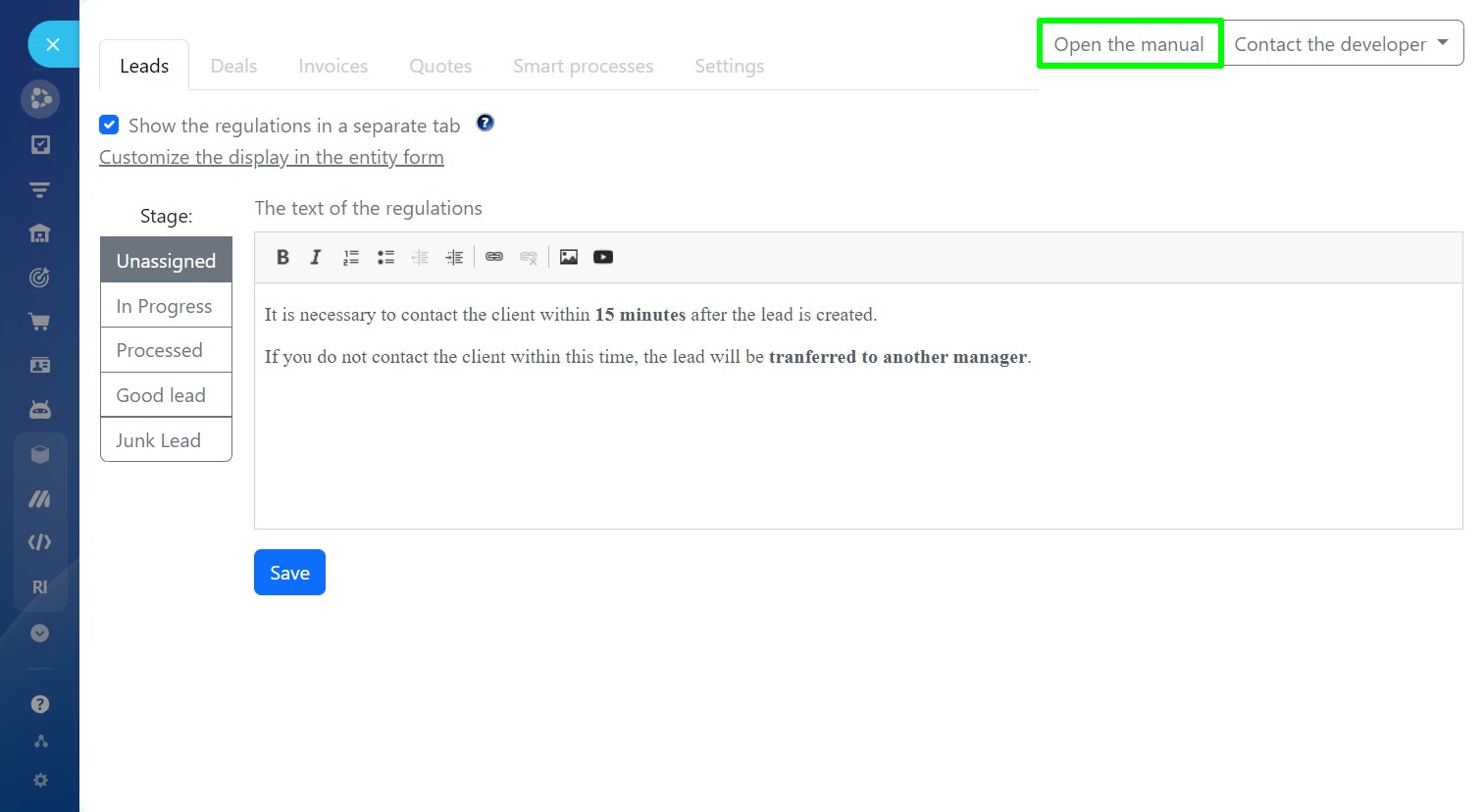Switch to the Deals tab
The image size is (1484, 812).
[x=233, y=66]
